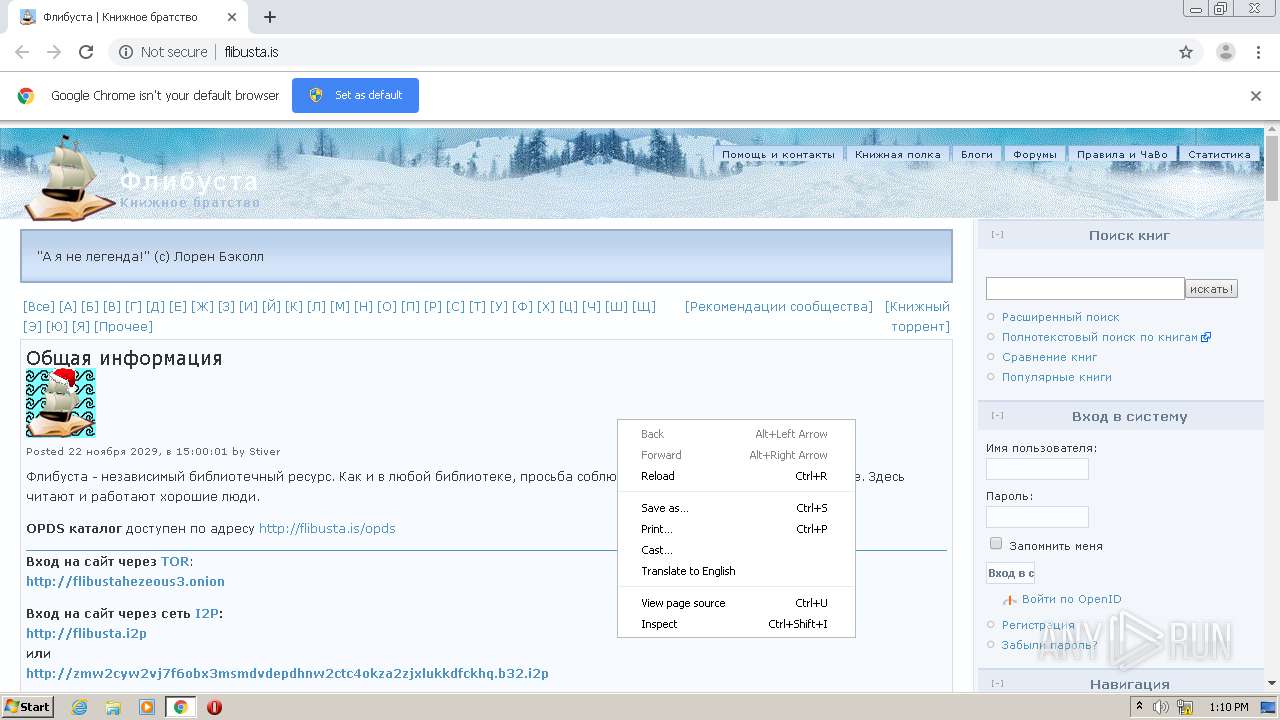This screenshot has width=1280, height=720.
Task: Open site info next to Not secure
Action: [126, 52]
